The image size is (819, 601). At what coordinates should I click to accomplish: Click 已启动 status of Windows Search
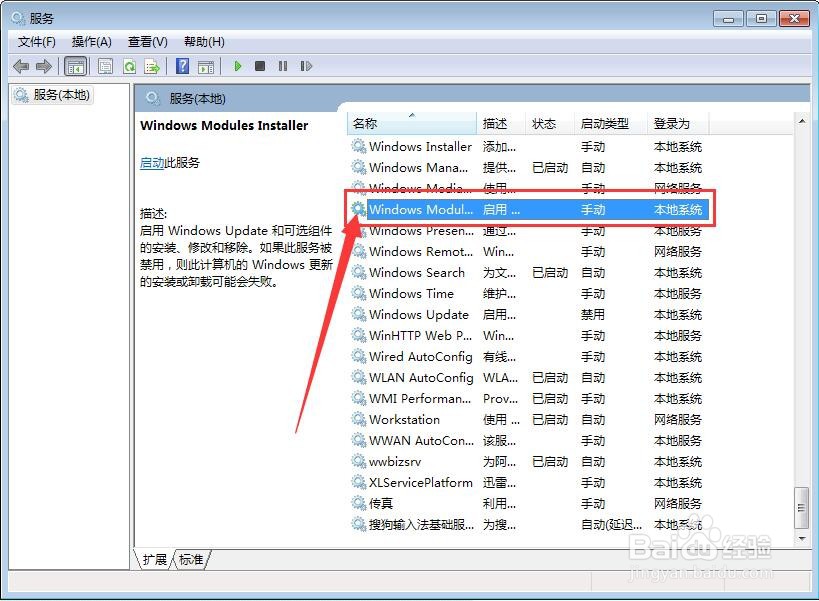pyautogui.click(x=550, y=273)
